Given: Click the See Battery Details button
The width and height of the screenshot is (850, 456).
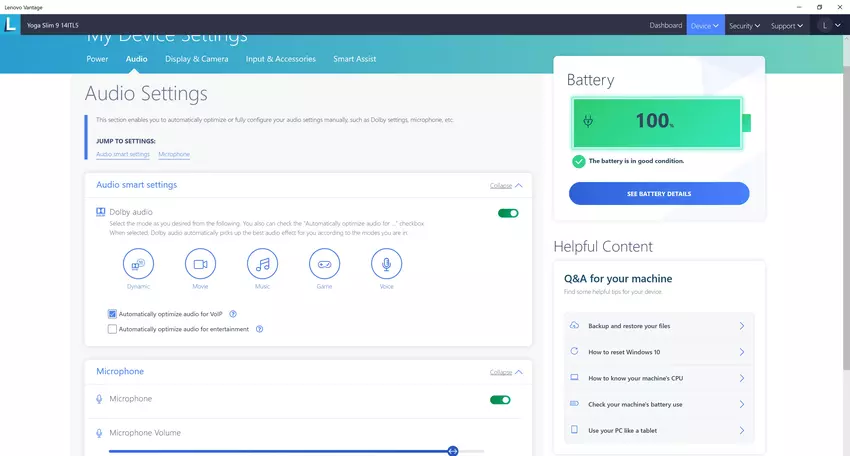Looking at the screenshot, I should coord(659,193).
